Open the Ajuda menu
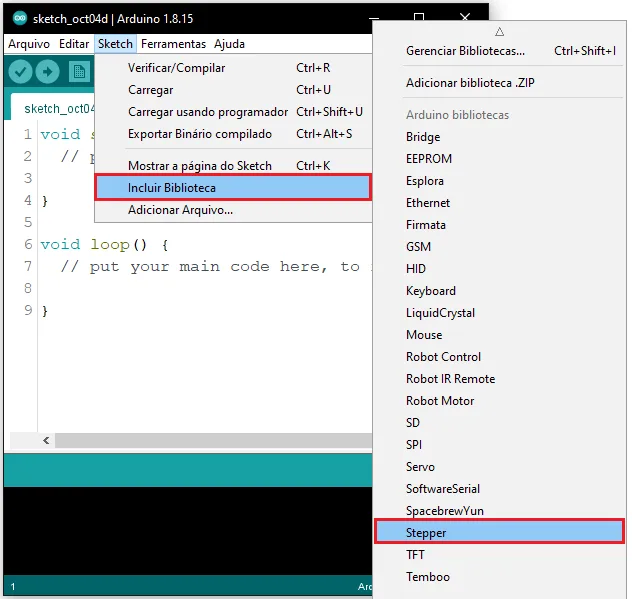Viewport: 632px width, 599px height. 229,44
